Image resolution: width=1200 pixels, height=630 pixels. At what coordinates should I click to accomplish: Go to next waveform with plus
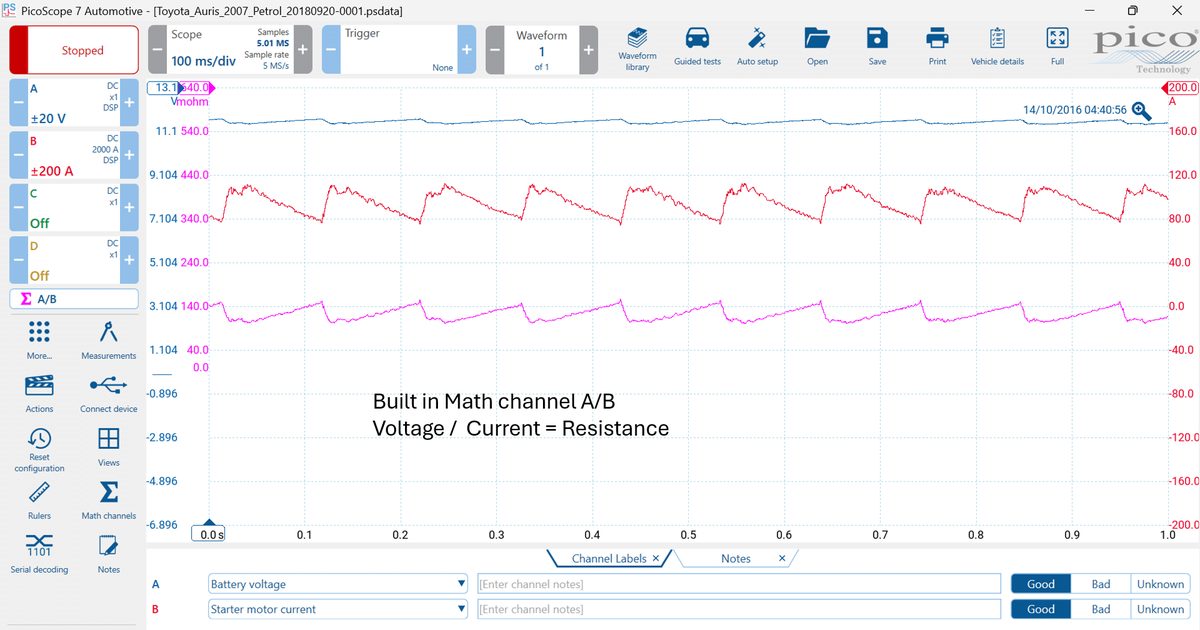[x=589, y=50]
